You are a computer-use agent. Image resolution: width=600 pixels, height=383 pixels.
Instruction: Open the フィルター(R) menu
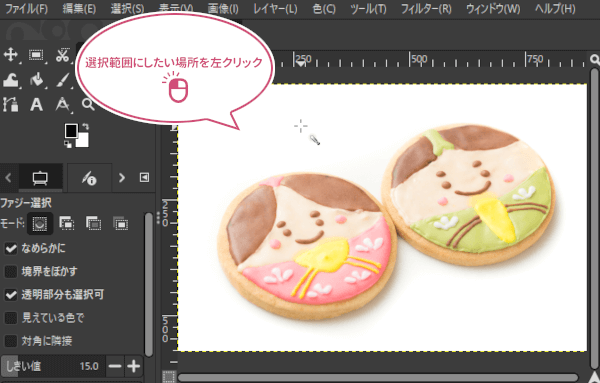pyautogui.click(x=426, y=8)
